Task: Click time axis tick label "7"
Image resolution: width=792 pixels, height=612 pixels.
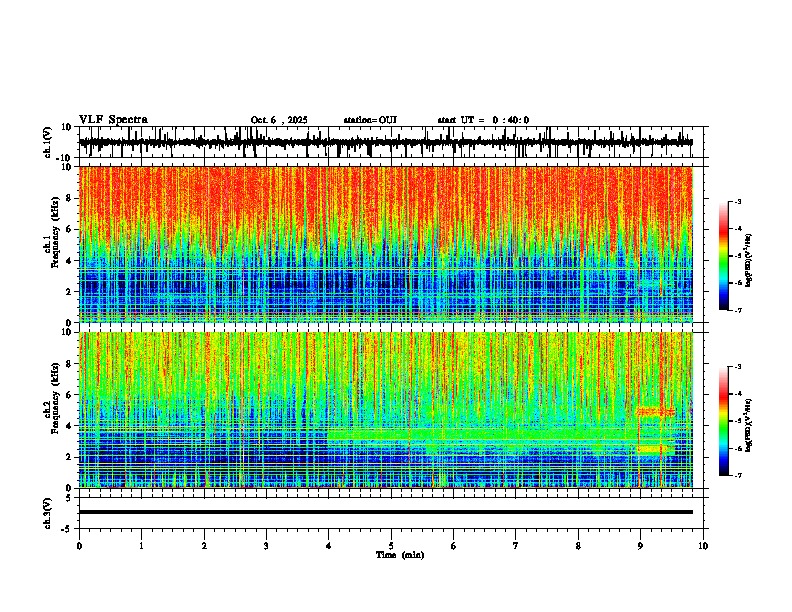Action: pyautogui.click(x=516, y=546)
